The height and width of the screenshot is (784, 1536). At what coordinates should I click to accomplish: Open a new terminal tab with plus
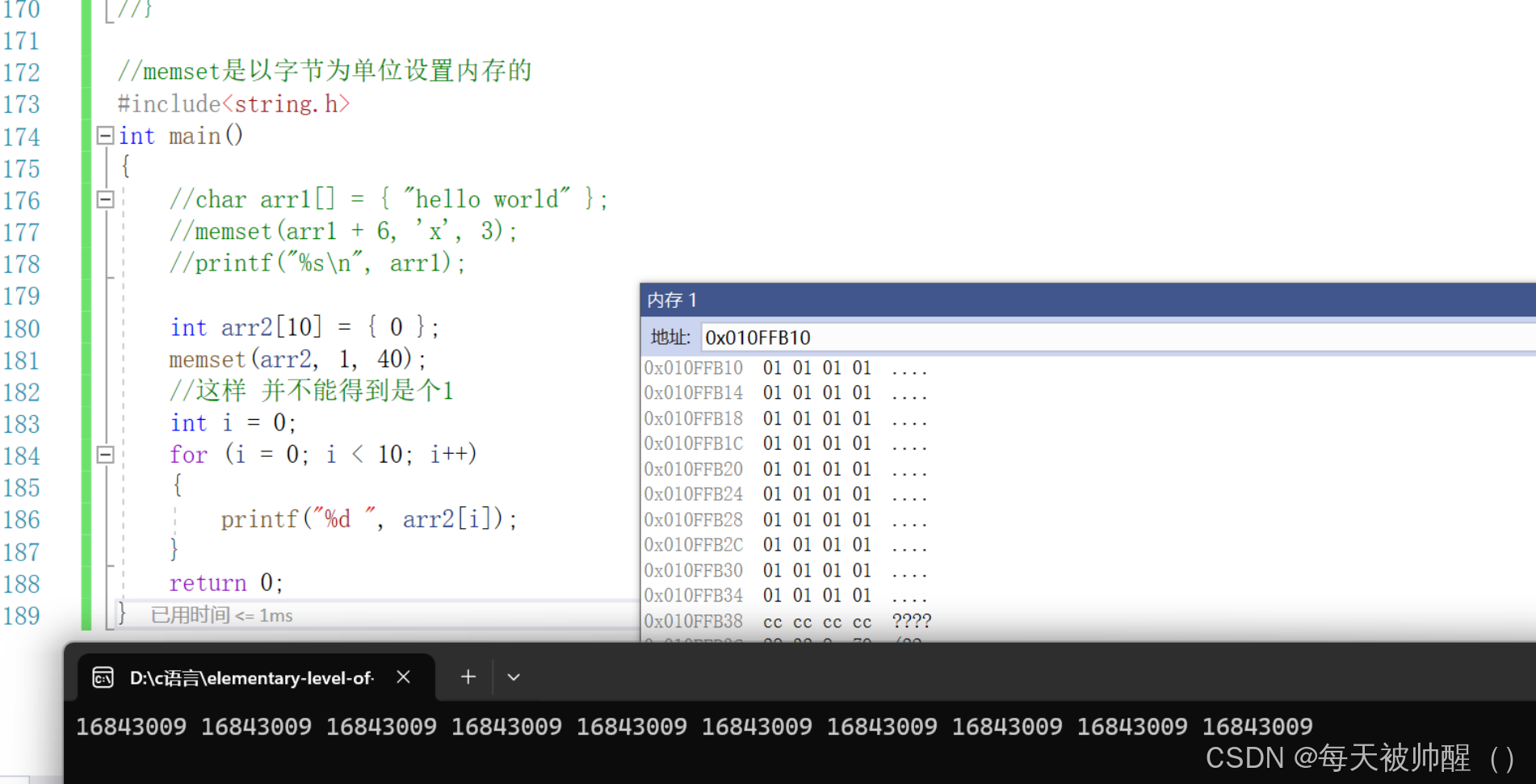coord(468,677)
